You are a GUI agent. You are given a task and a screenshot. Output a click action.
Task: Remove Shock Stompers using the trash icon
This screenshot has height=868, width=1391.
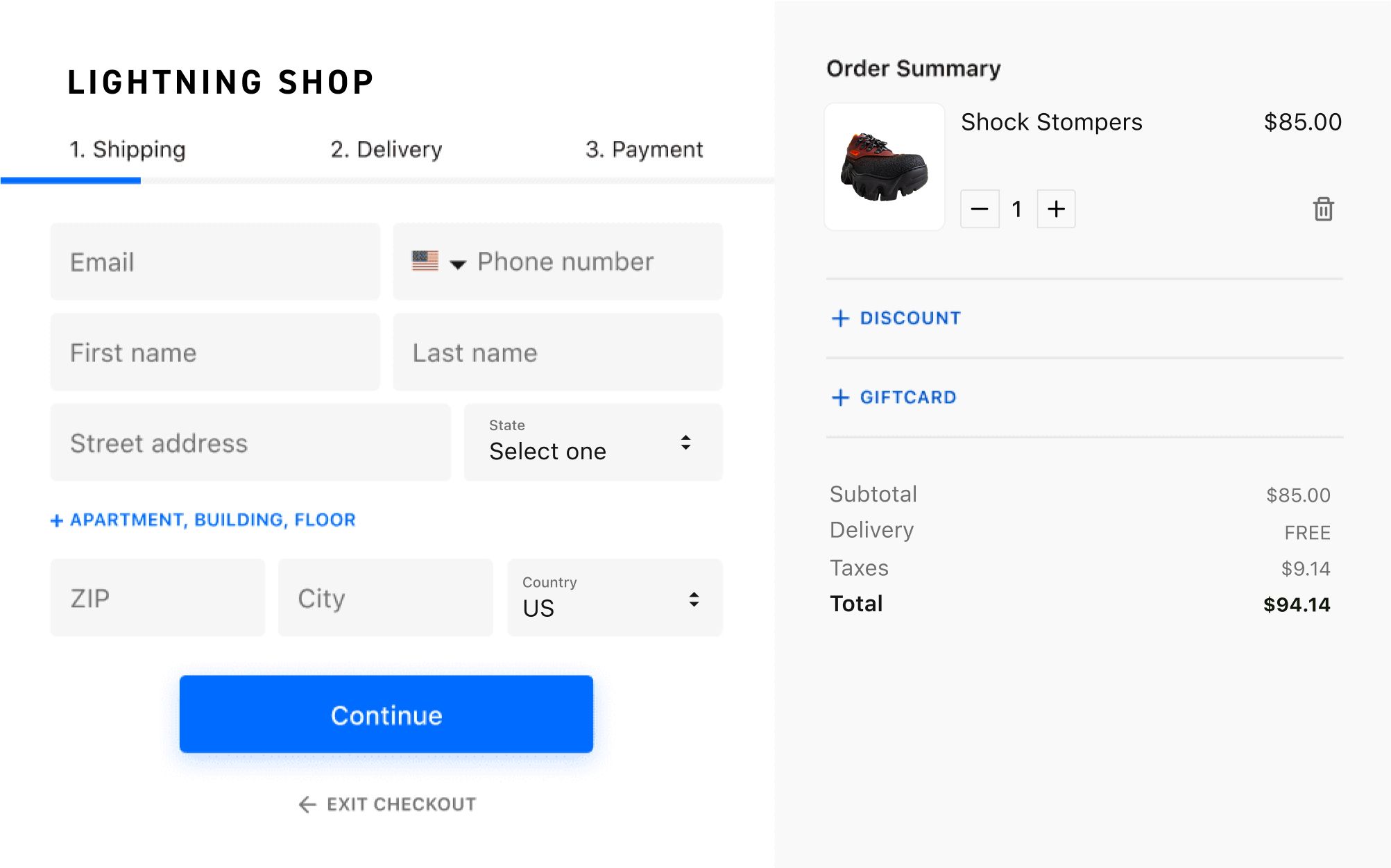1323,209
